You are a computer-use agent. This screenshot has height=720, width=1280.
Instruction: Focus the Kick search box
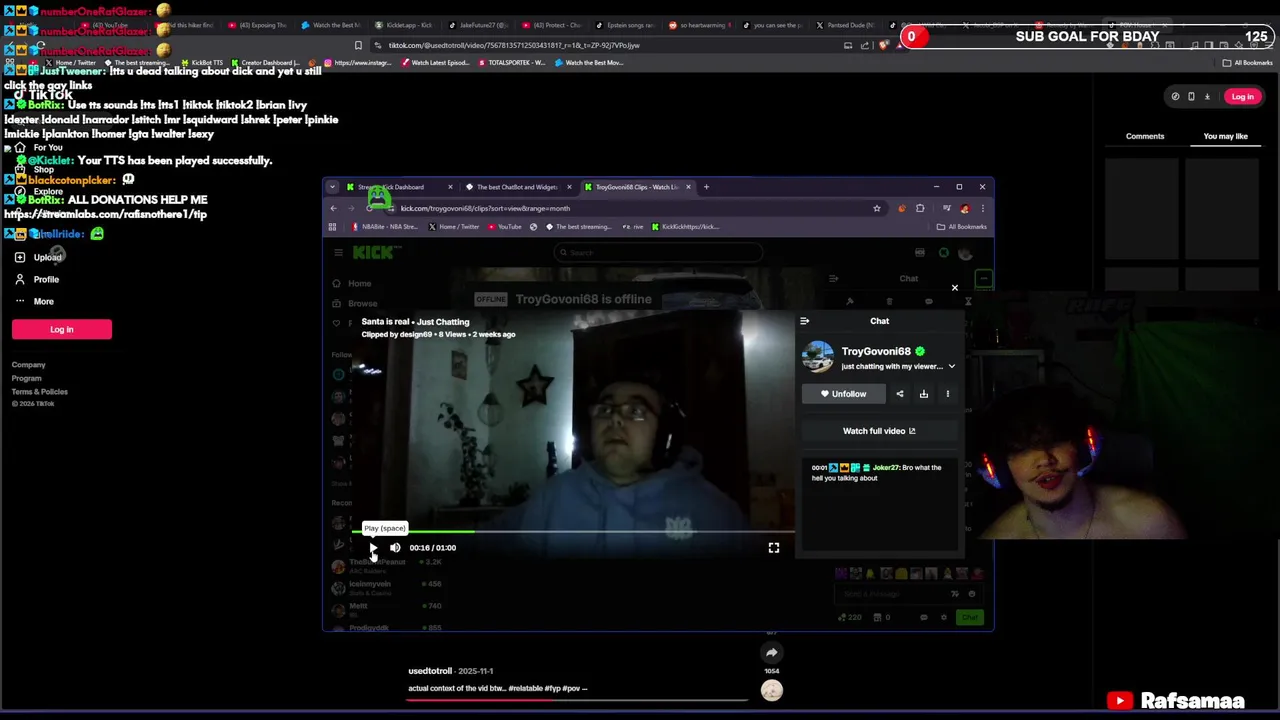[x=657, y=253]
